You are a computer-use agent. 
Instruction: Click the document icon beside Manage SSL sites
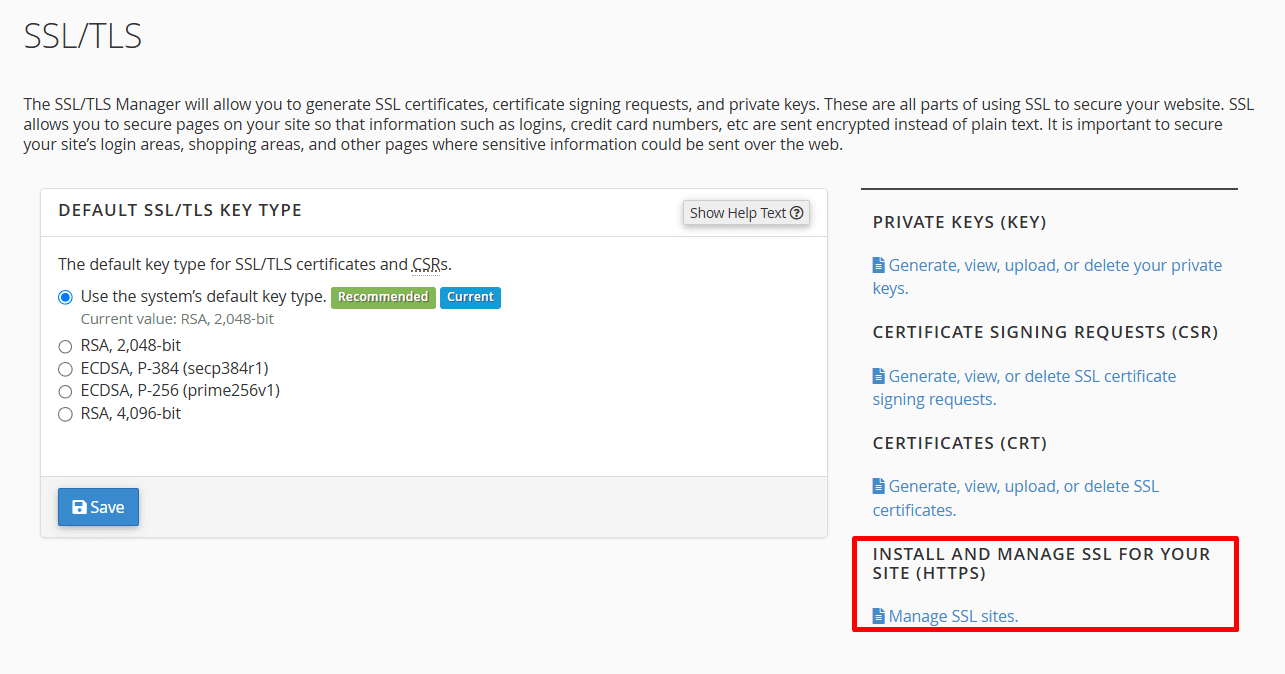(879, 616)
